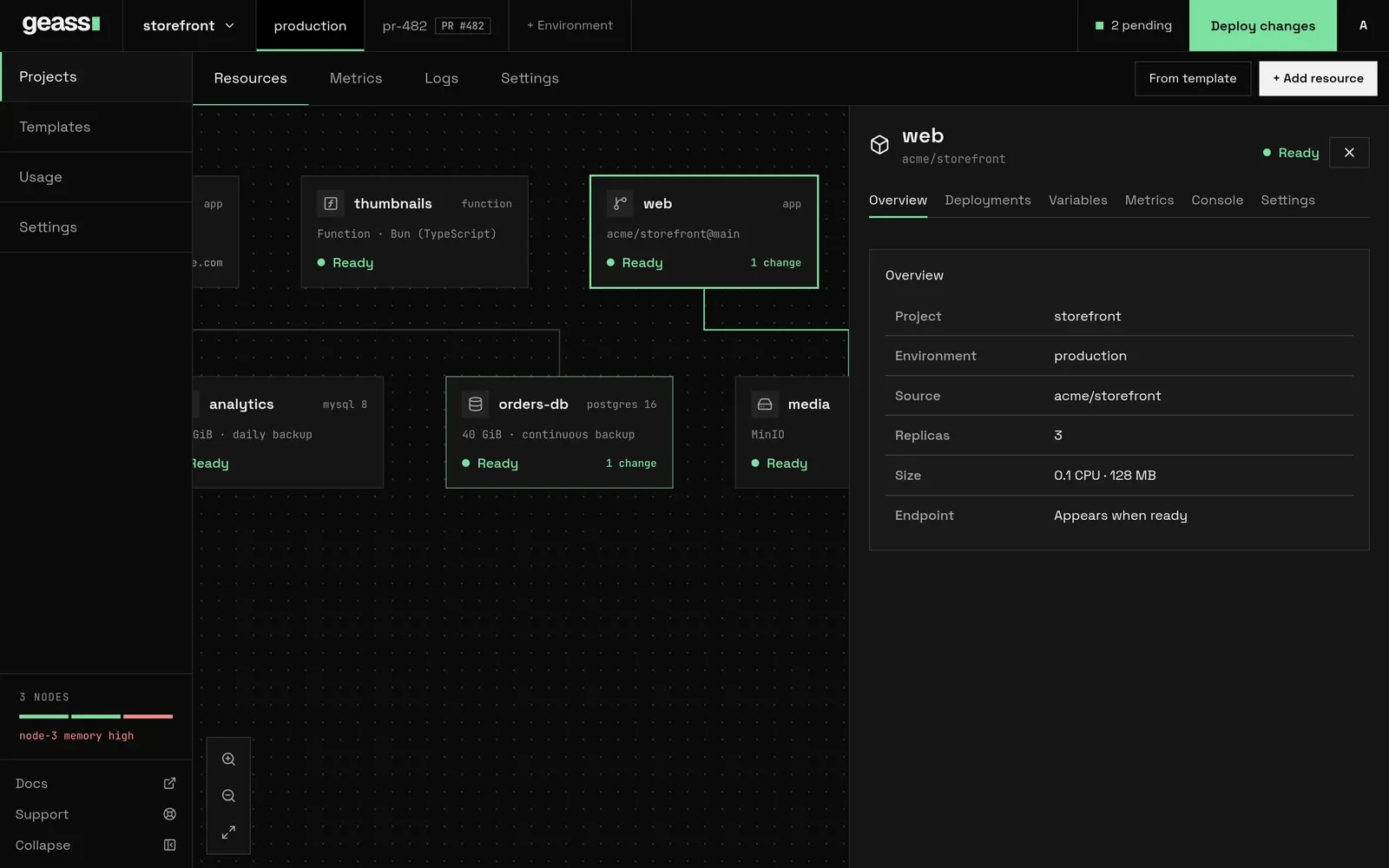1389x868 pixels.
Task: Select the Logs tab
Action: (441, 78)
